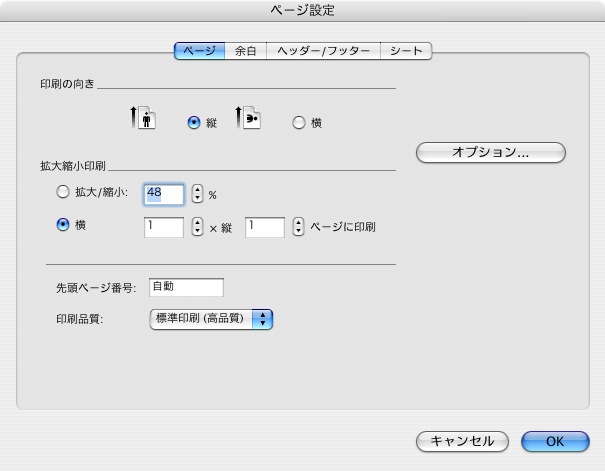Screen dimensions: 605x471
Task: Select the 横 landscape orientation radio button
Action: (298, 123)
